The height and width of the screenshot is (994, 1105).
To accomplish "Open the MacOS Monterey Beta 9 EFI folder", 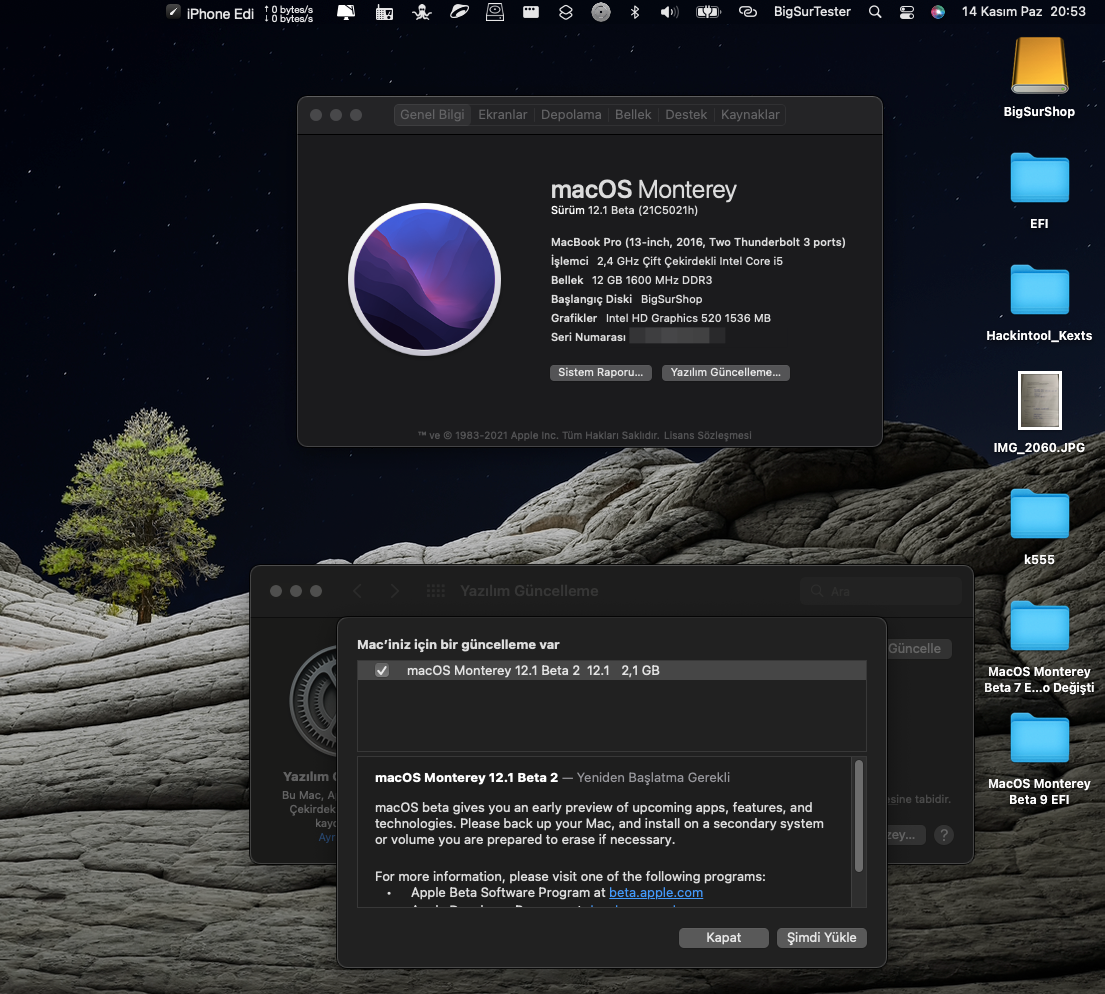I will (x=1039, y=739).
